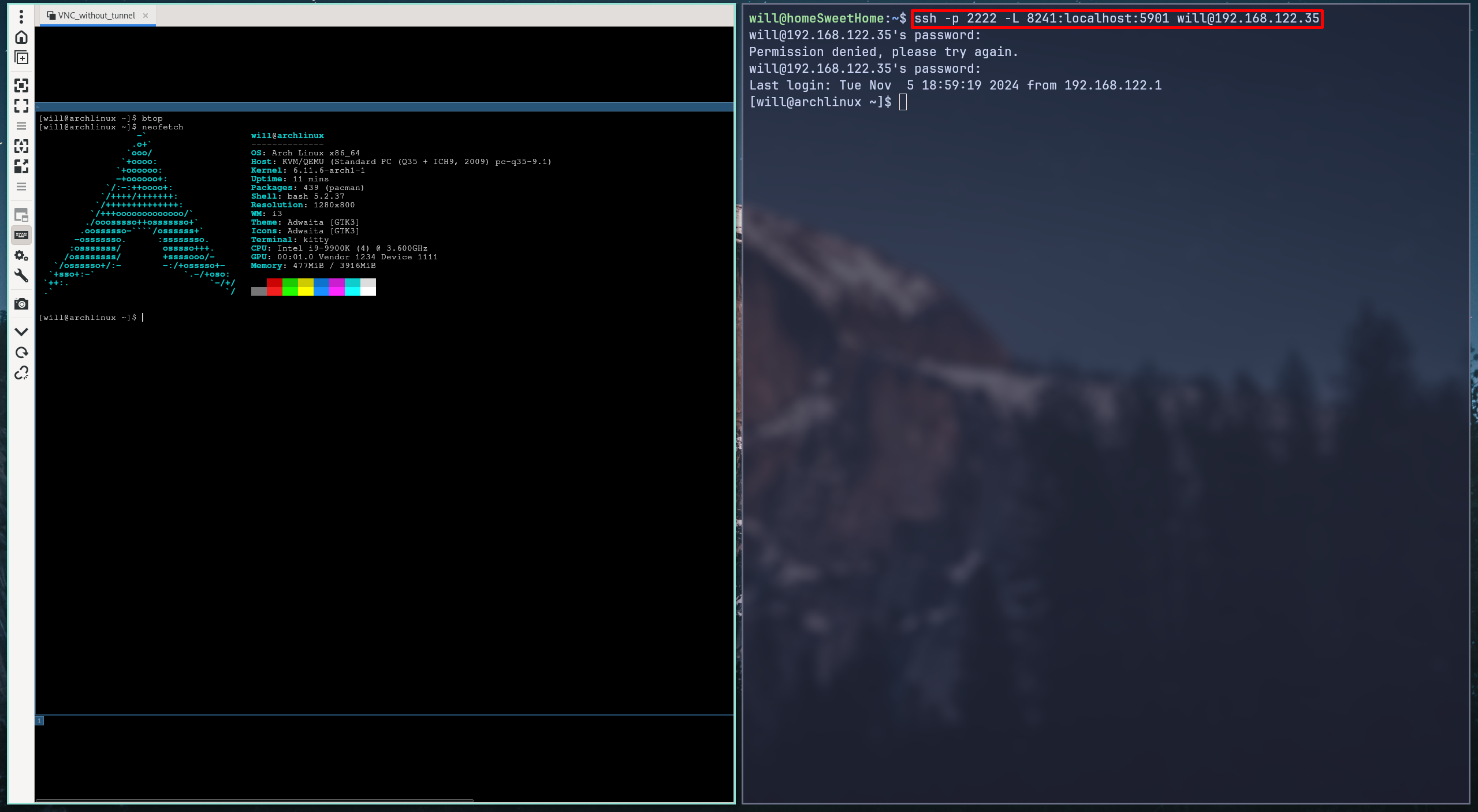This screenshot has height=812, width=1478.
Task: Open the Remmina main window home icon
Action: click(21, 36)
